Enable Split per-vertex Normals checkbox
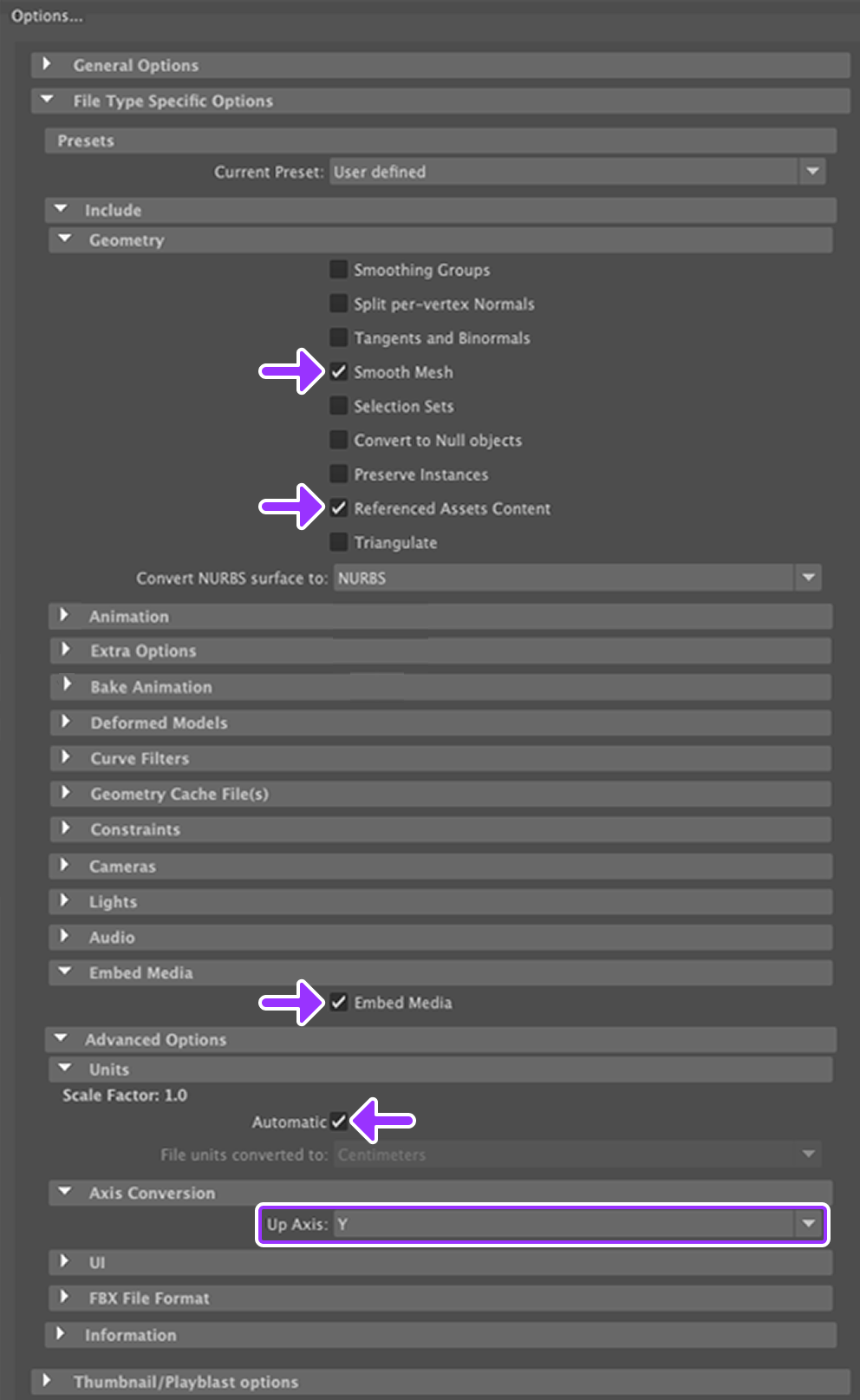This screenshot has width=860, height=1400. tap(339, 304)
